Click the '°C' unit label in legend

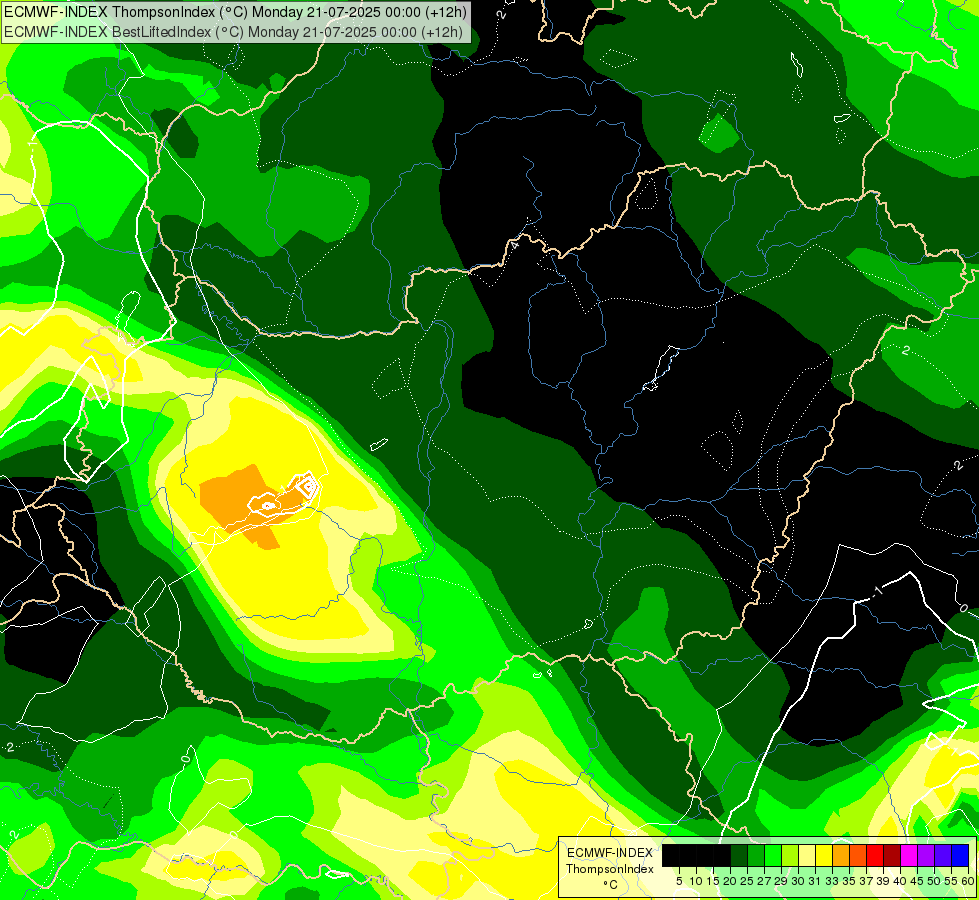[611, 884]
